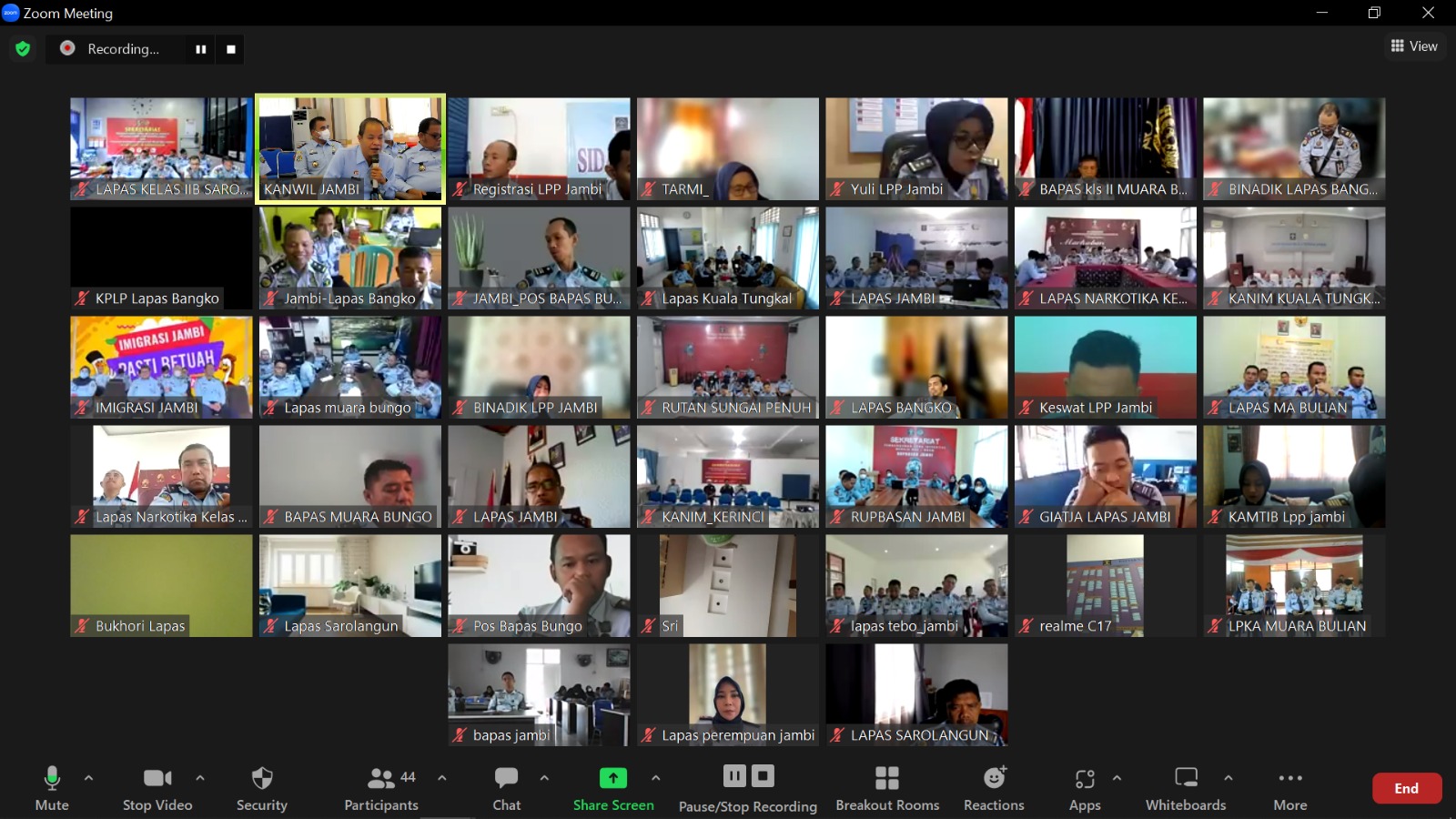Toggle camera with Stop Video
Image resolution: width=1456 pixels, height=819 pixels.
pos(157,789)
